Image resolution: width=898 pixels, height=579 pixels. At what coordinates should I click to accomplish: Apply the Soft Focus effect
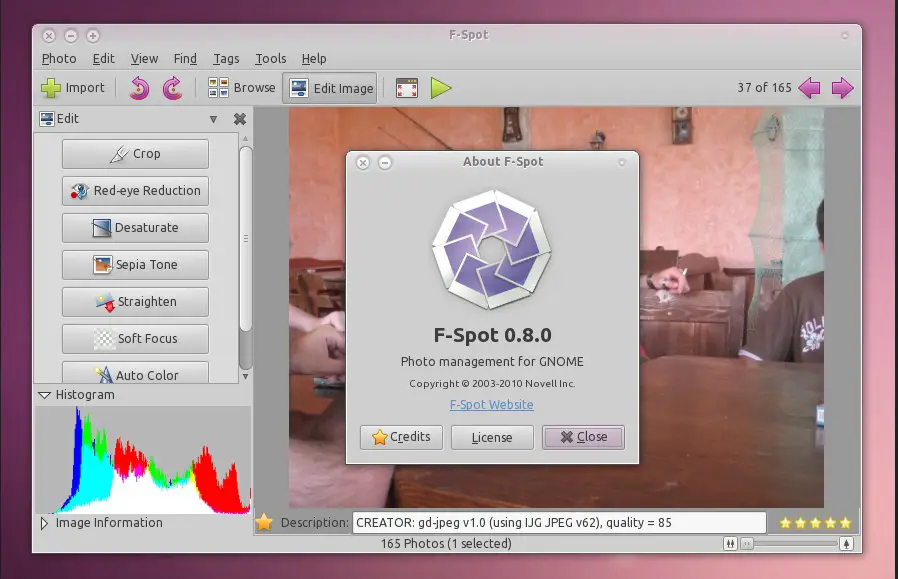135,338
